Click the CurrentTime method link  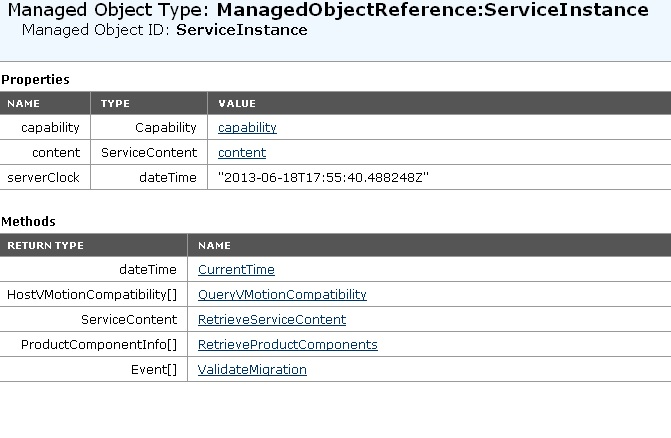tap(236, 270)
